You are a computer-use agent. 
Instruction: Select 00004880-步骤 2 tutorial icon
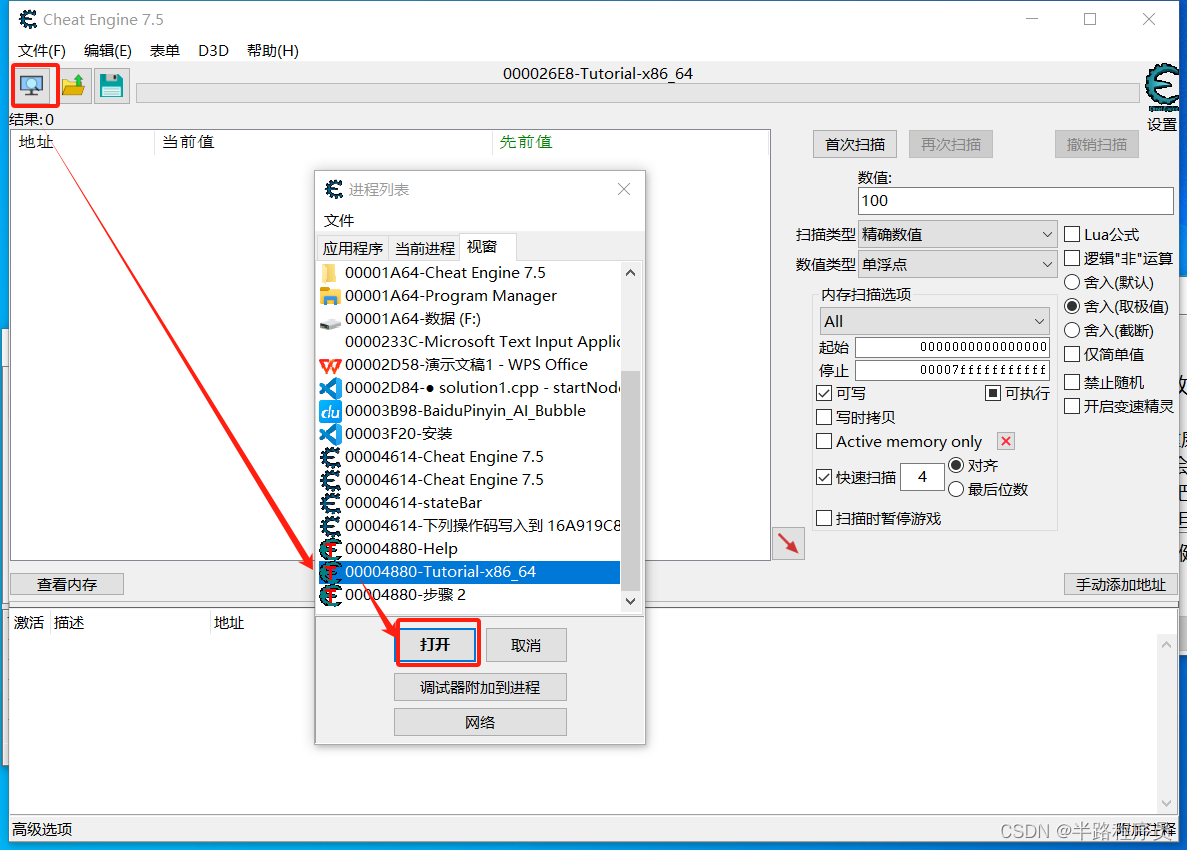pos(330,595)
